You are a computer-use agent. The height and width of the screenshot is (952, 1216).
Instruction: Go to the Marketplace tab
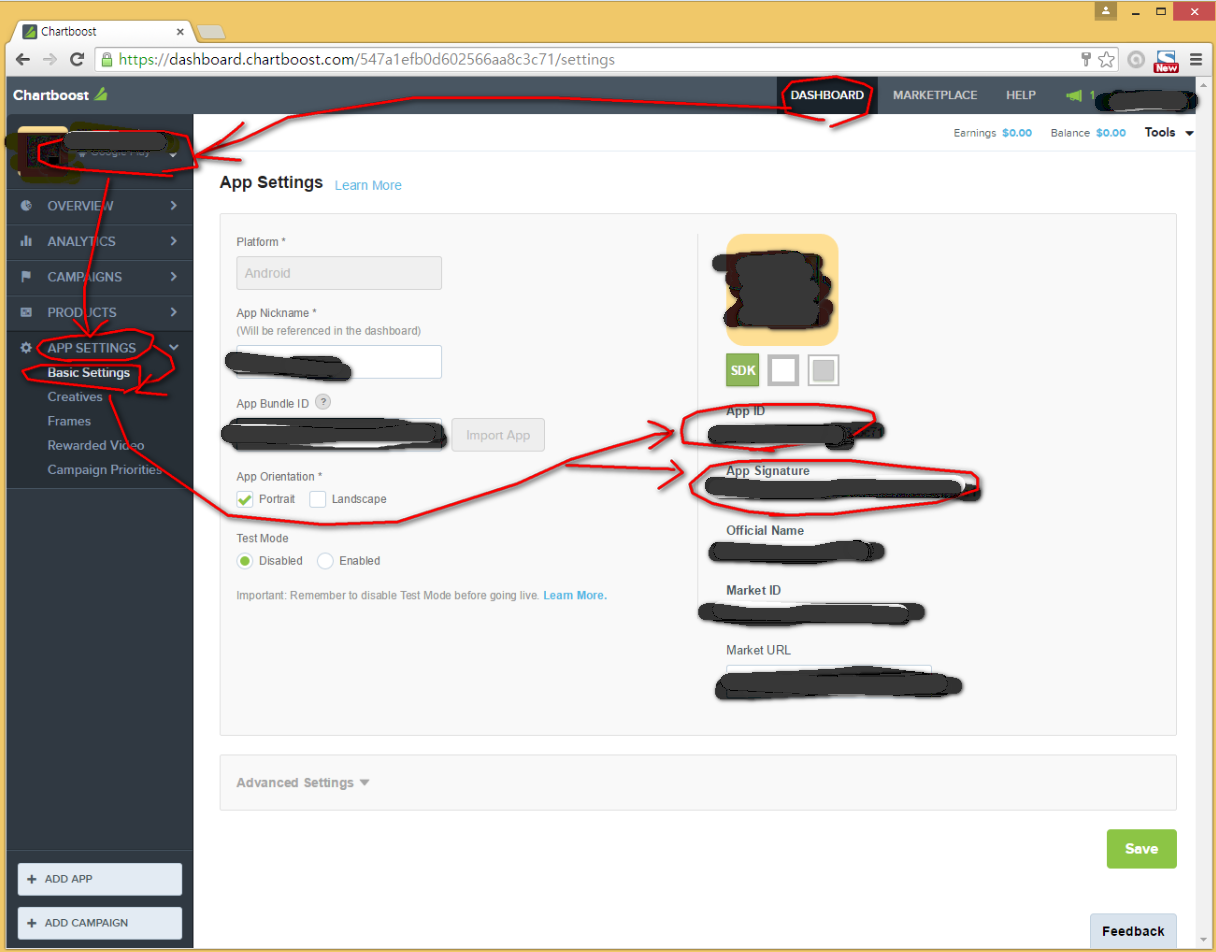(x=935, y=95)
